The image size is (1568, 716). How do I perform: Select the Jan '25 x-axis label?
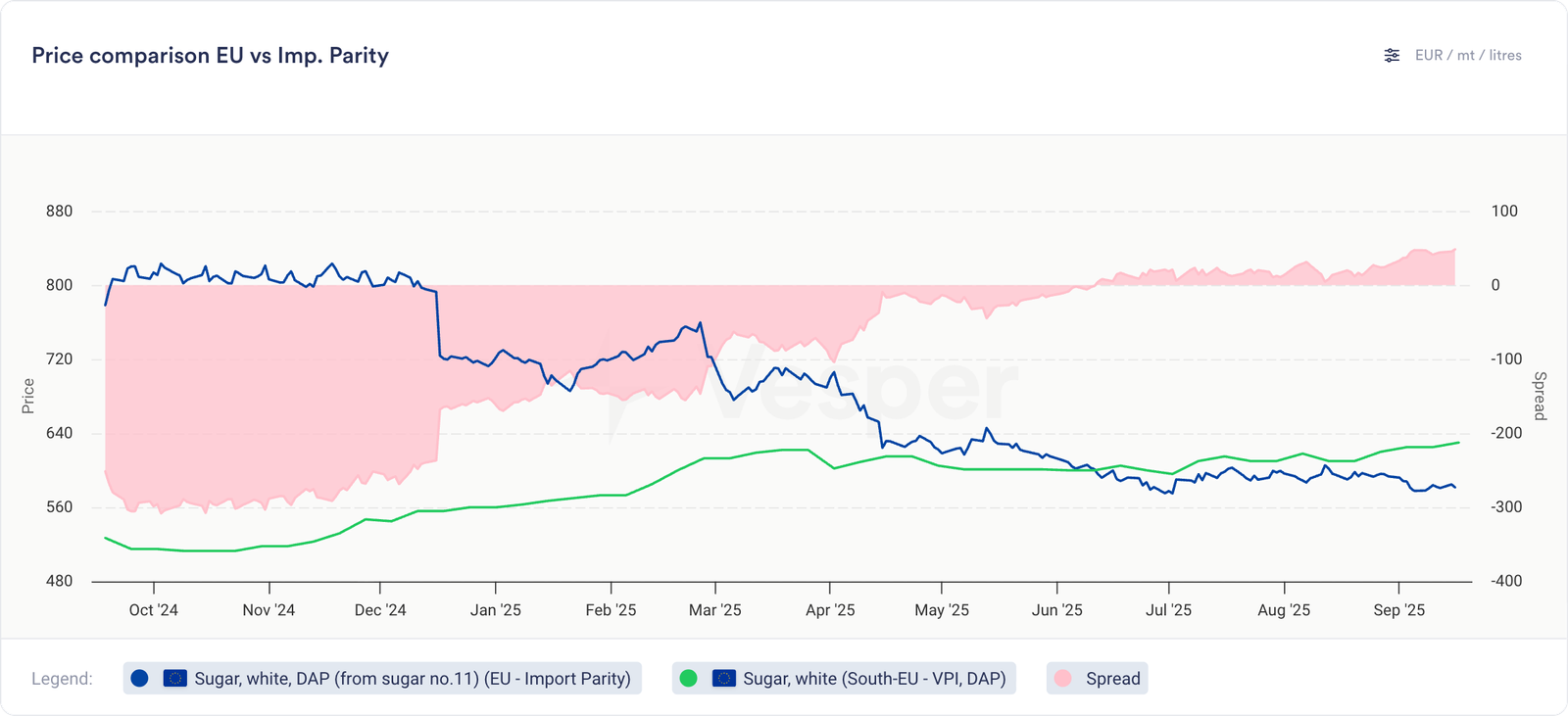point(496,610)
